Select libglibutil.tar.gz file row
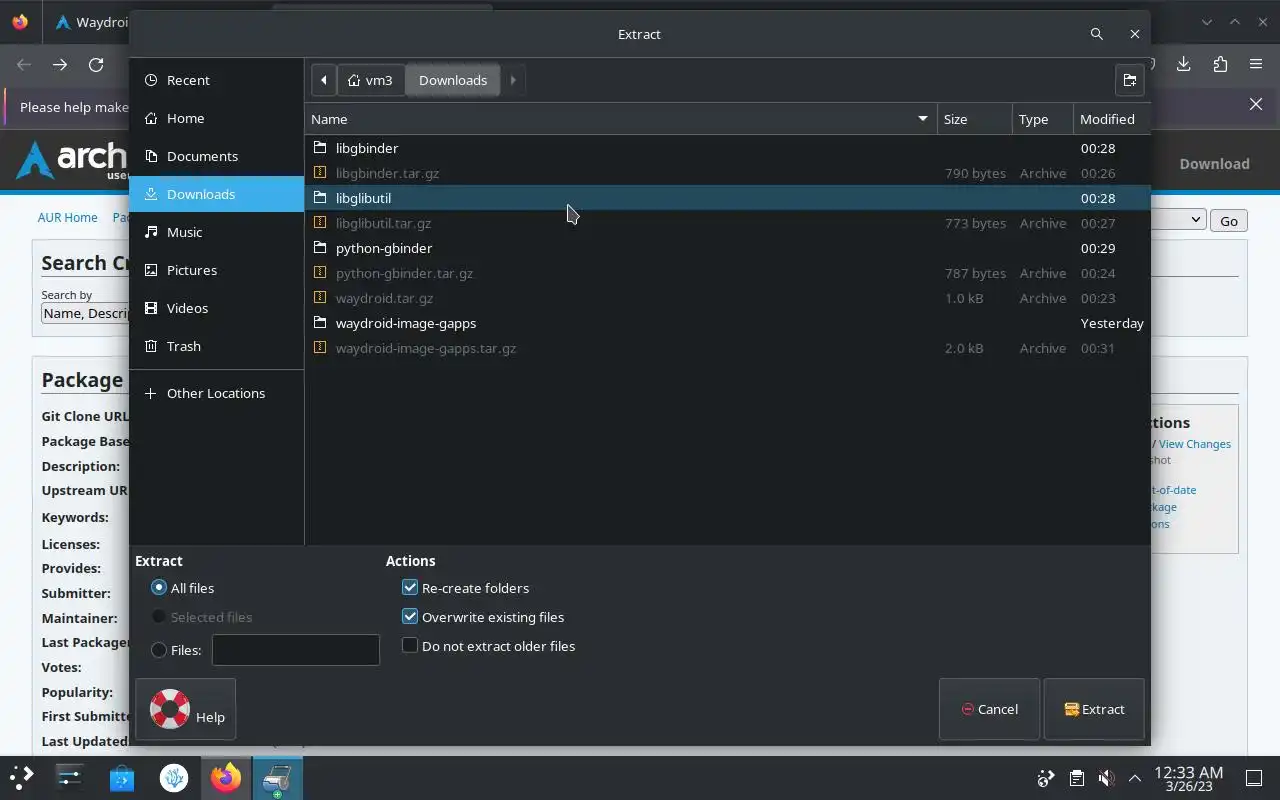The width and height of the screenshot is (1280, 800). click(727, 223)
